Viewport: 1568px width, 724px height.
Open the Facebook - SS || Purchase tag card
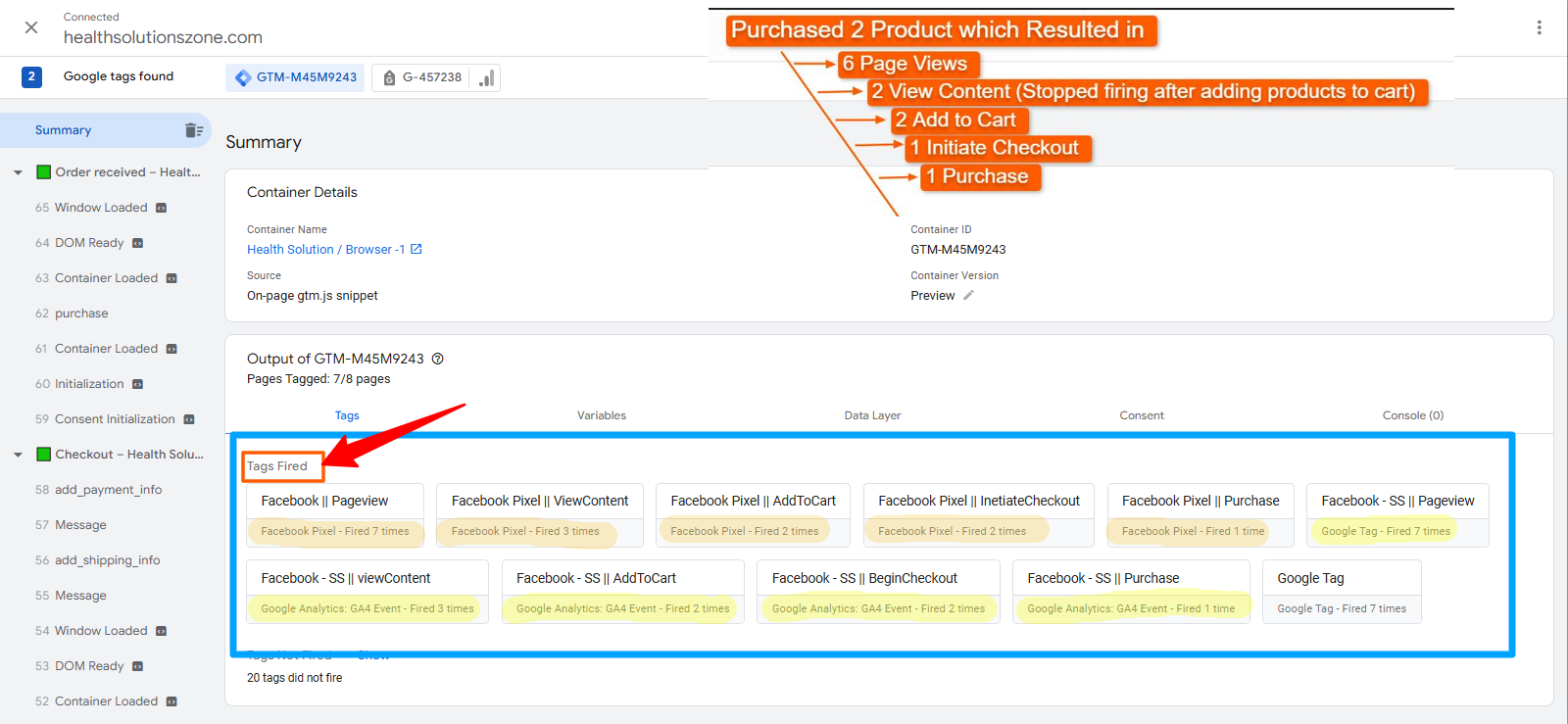[1131, 592]
